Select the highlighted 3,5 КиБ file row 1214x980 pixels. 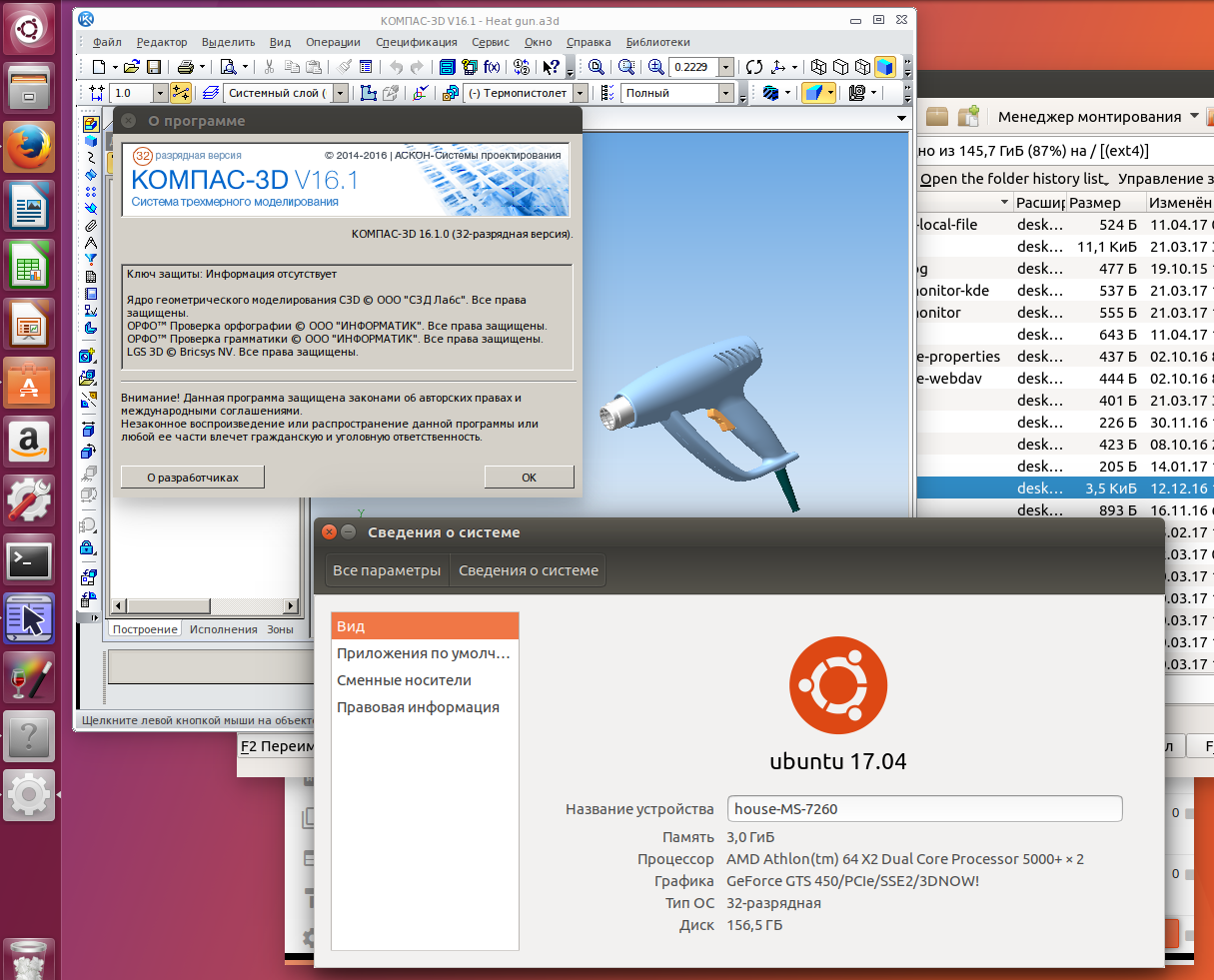(1064, 489)
